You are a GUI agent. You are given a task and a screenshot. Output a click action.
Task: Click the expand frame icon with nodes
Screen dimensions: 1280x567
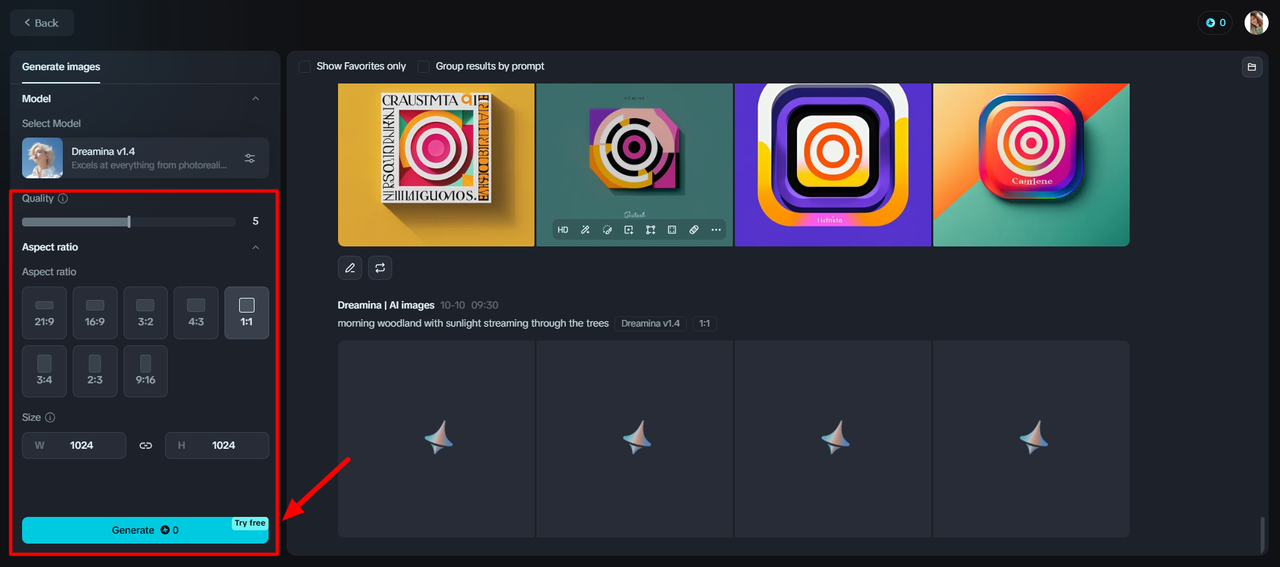(x=650, y=230)
